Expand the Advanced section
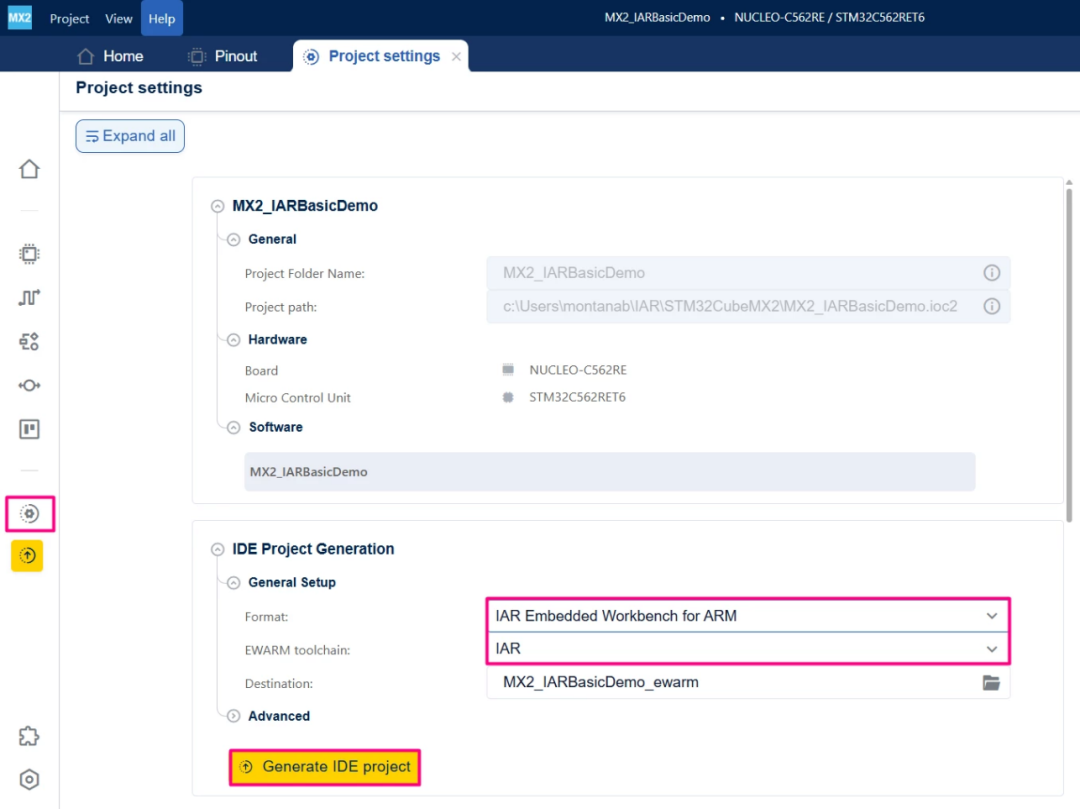The image size is (1080, 809). [x=233, y=716]
